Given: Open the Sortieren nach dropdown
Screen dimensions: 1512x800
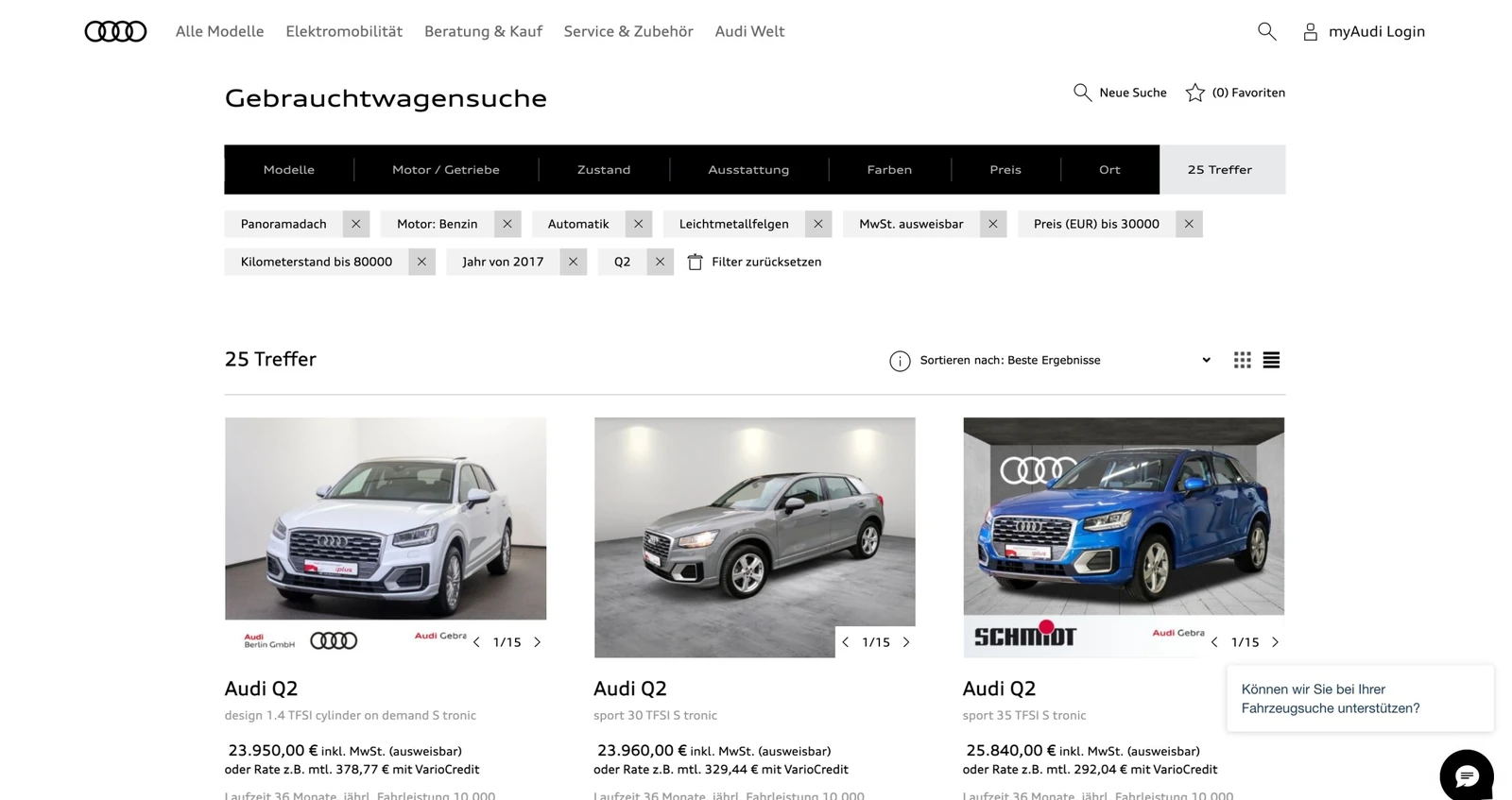Looking at the screenshot, I should [x=1065, y=360].
